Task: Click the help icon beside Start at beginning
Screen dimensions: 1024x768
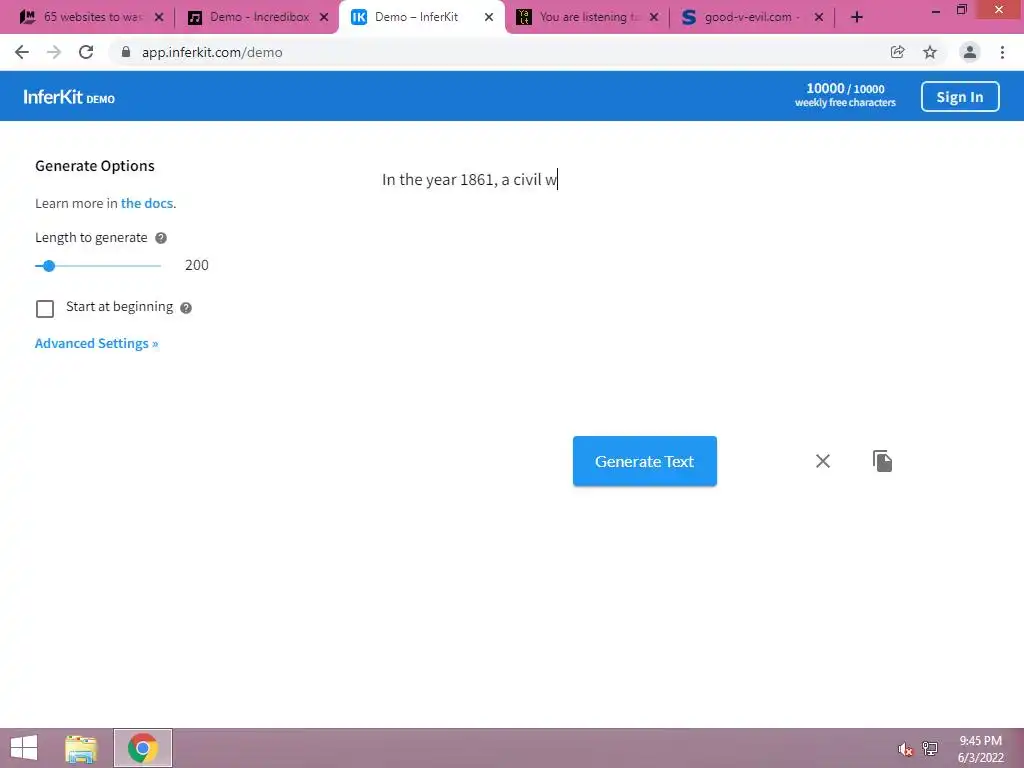Action: click(x=186, y=308)
